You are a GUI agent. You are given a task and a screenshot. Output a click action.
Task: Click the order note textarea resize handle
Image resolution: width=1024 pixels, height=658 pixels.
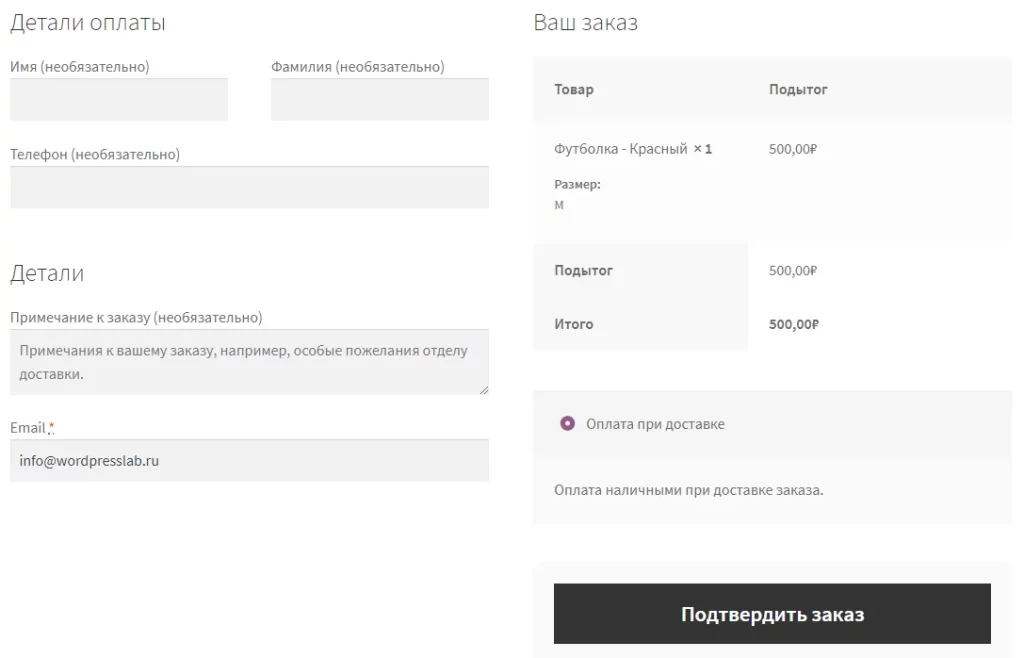pyautogui.click(x=484, y=390)
